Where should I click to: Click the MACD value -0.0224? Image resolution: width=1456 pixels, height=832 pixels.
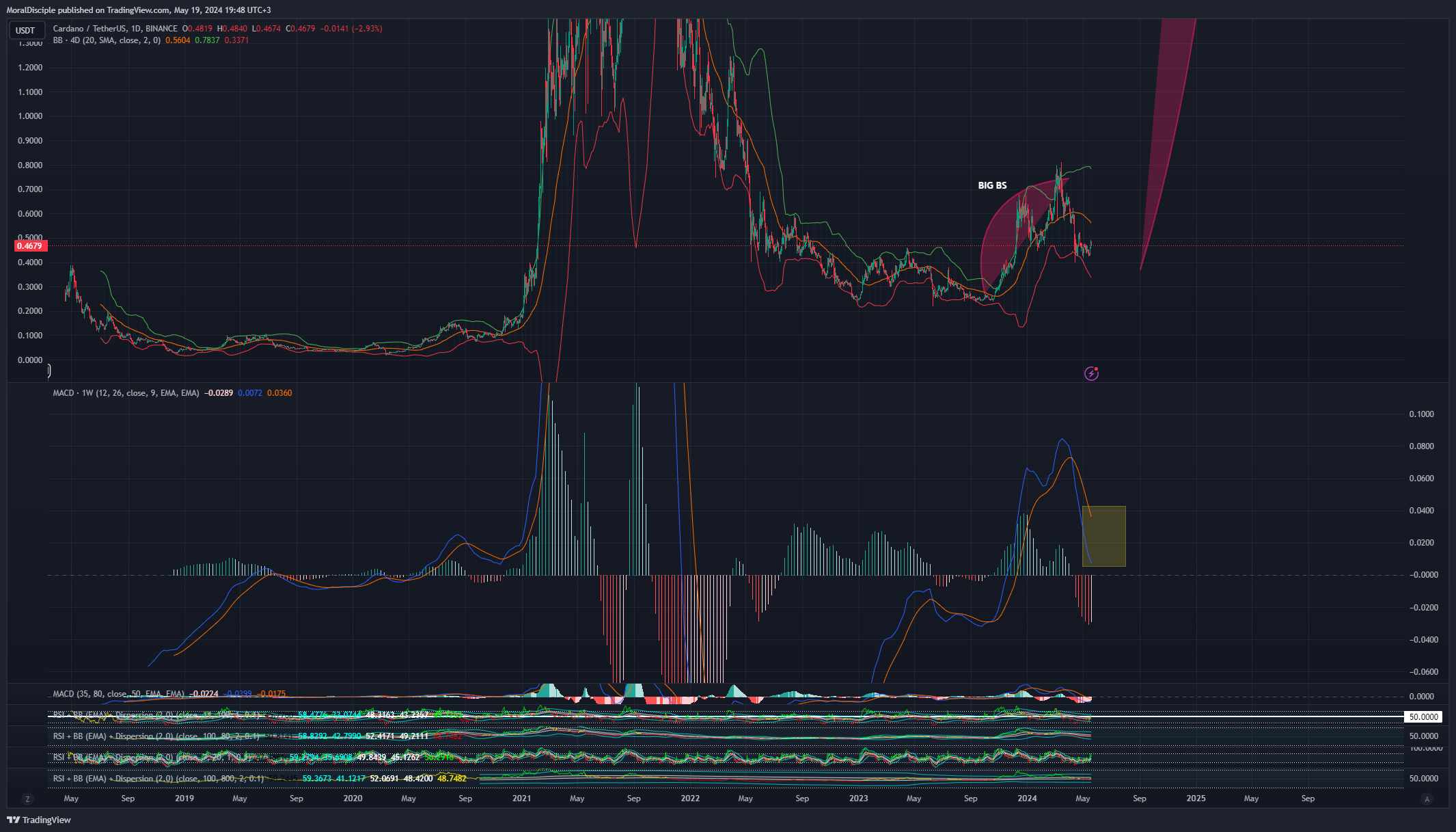(x=204, y=694)
